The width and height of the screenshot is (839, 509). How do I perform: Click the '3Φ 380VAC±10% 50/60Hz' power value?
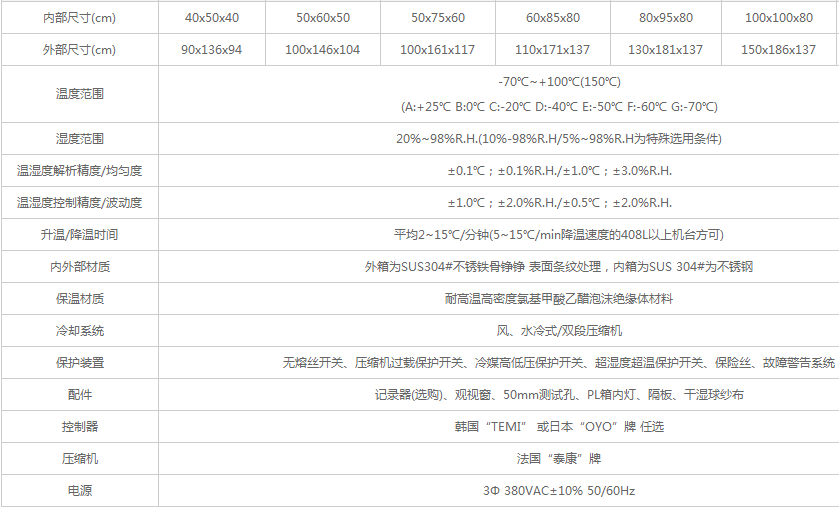(x=559, y=491)
